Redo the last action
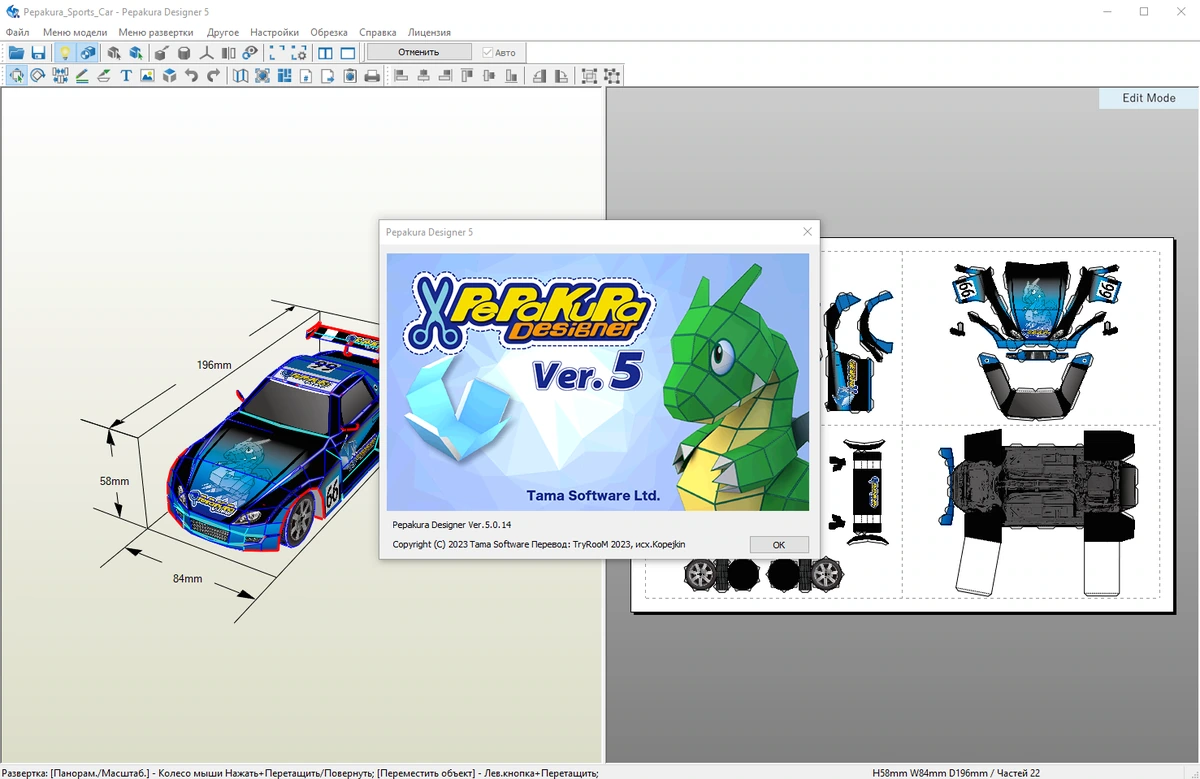The image size is (1200, 779). point(213,75)
